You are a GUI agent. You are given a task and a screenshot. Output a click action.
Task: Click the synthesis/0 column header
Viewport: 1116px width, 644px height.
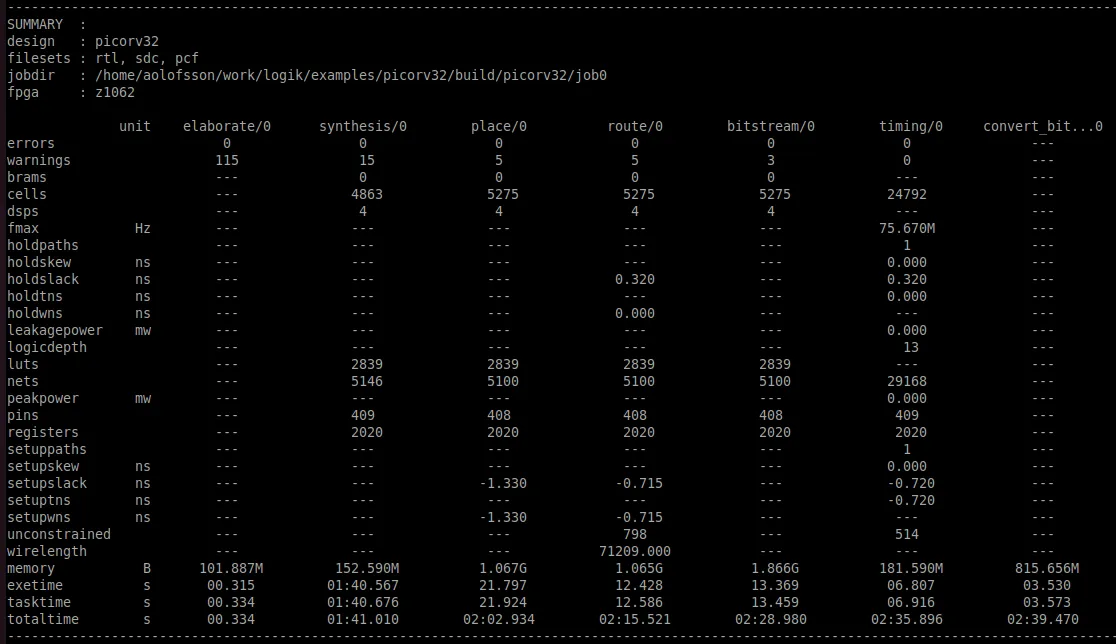click(363, 126)
